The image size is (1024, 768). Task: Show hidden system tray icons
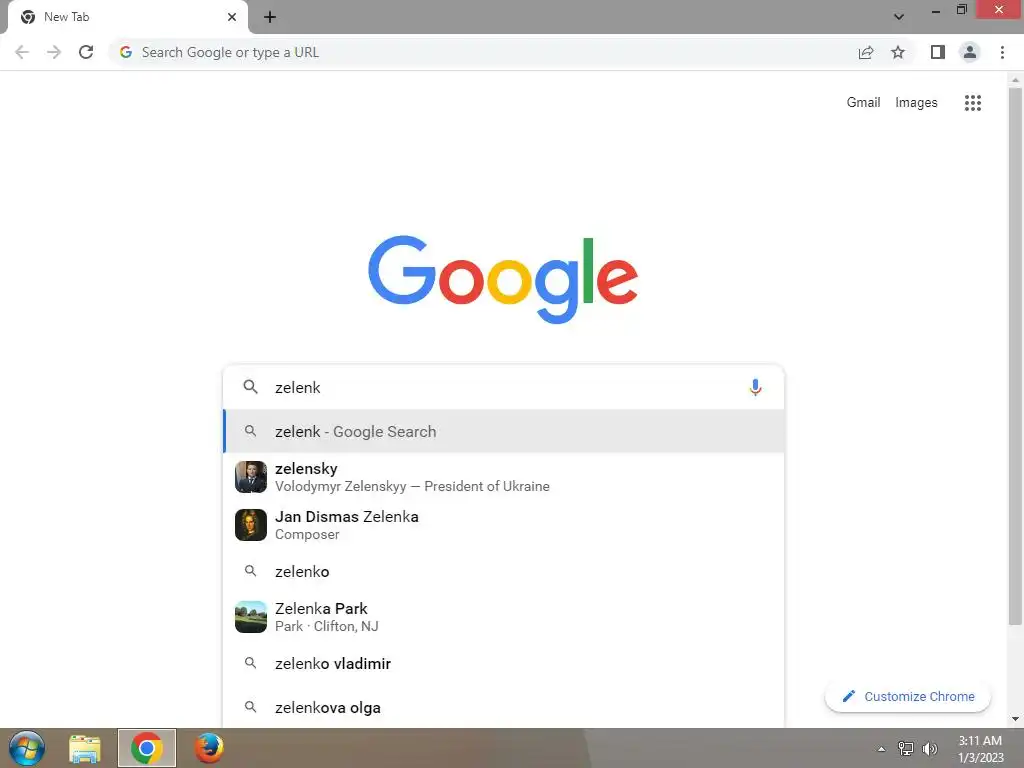[x=882, y=749]
